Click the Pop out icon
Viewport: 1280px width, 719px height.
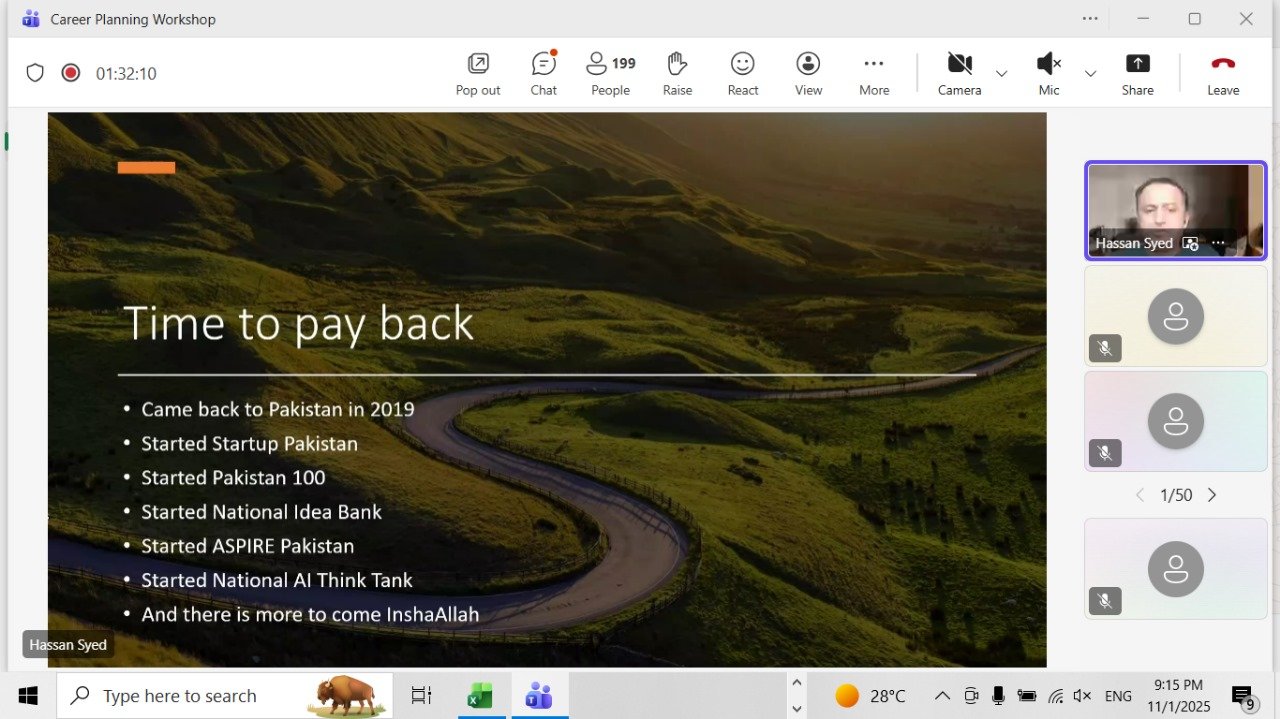[478, 73]
